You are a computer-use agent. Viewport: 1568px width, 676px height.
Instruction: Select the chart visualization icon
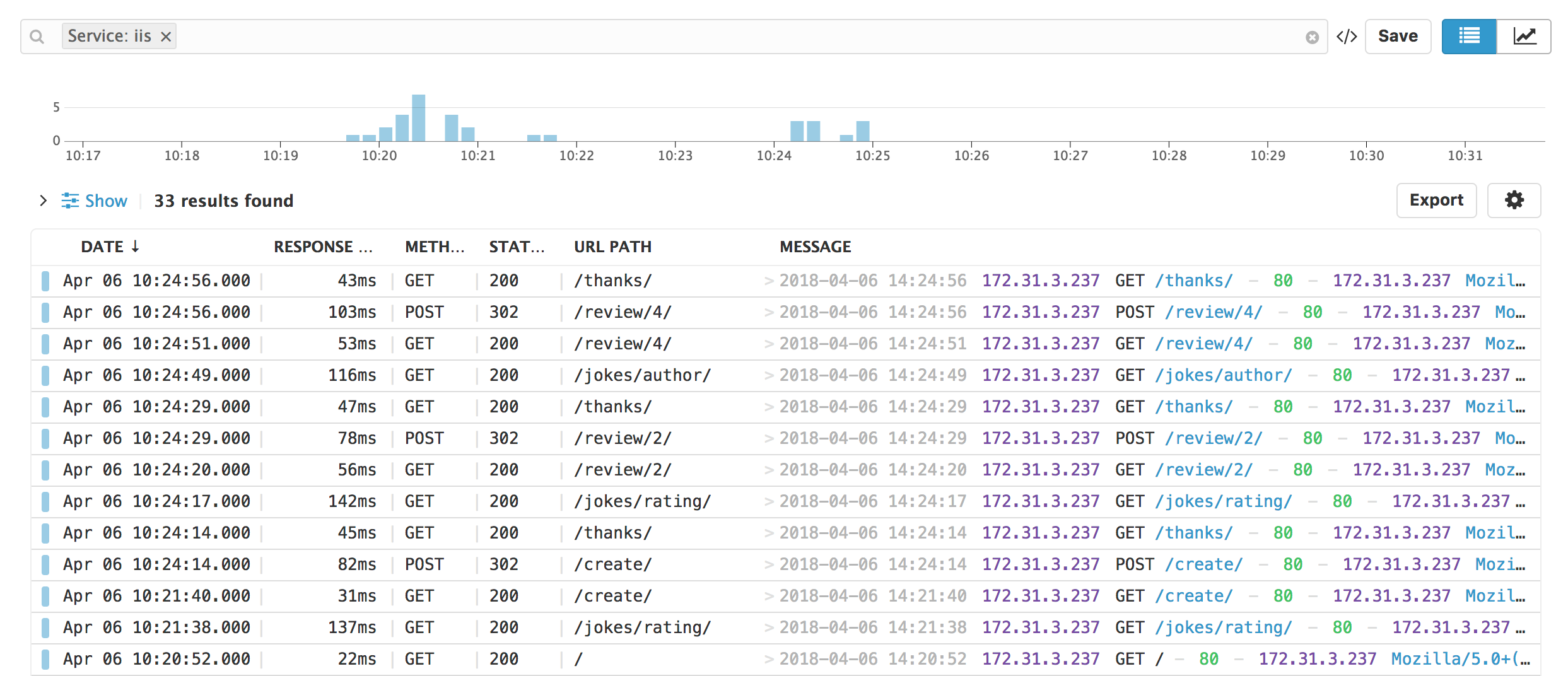pos(1526,36)
